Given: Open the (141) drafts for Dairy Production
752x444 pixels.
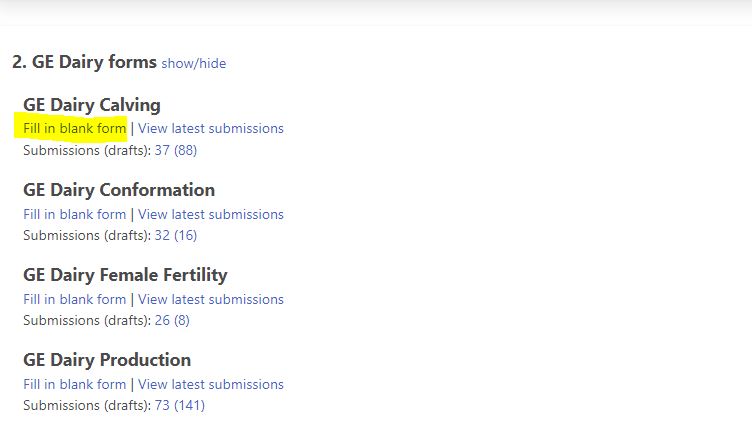Looking at the screenshot, I should pyautogui.click(x=189, y=405).
